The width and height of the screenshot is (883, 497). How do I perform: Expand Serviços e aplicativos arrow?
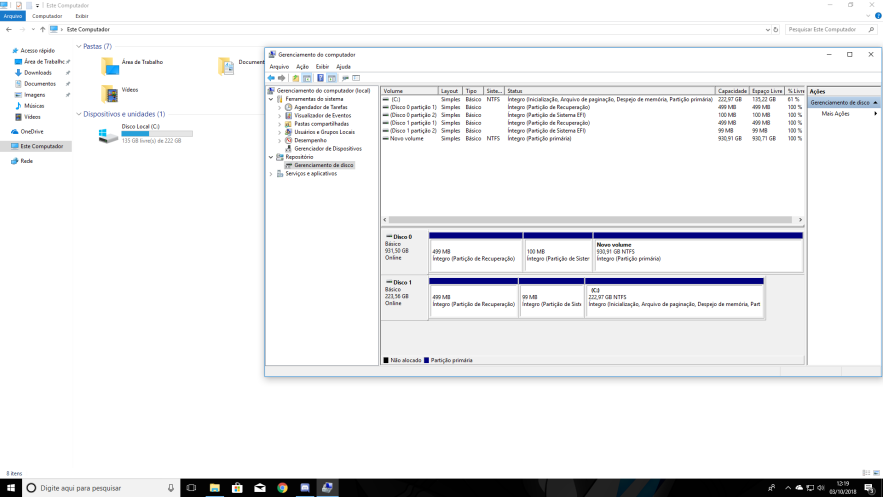click(271, 173)
